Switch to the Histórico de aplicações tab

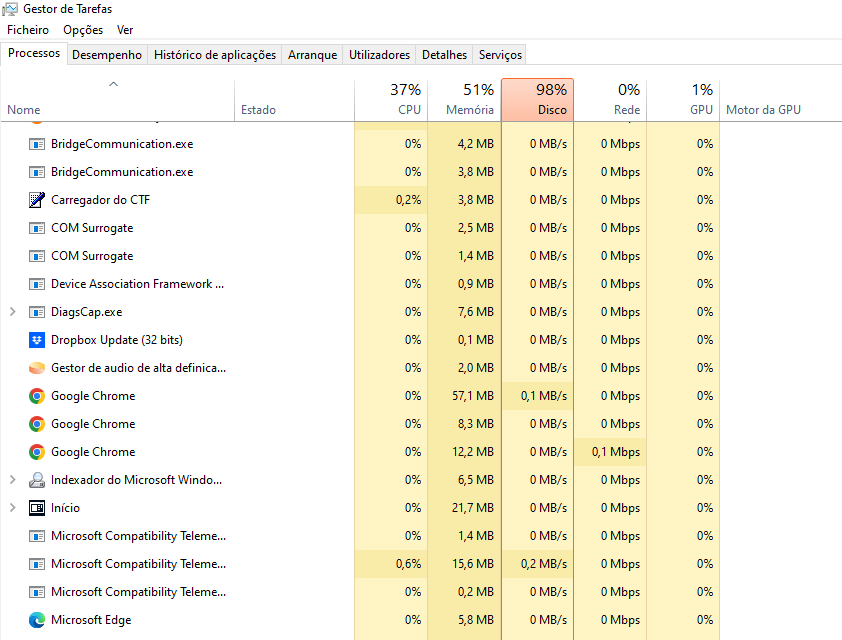[x=215, y=55]
